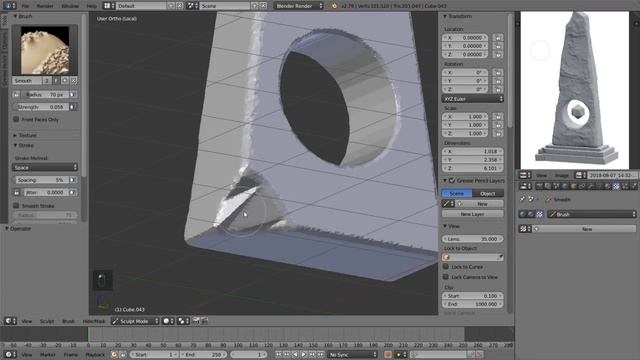640x360 pixels.
Task: Play the animation forward
Action: point(304,354)
